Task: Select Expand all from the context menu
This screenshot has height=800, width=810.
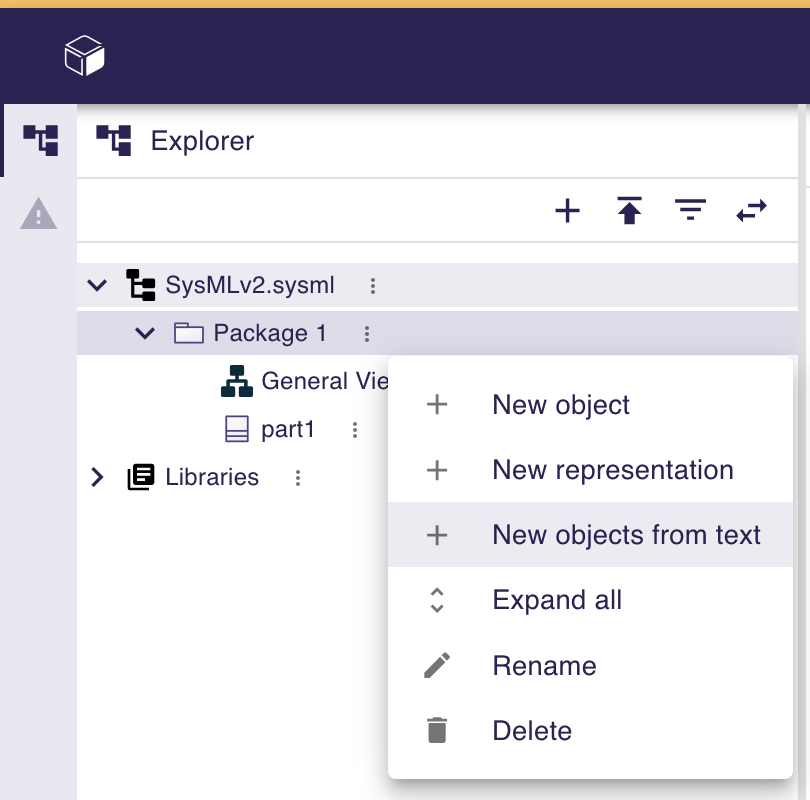Action: tap(556, 600)
